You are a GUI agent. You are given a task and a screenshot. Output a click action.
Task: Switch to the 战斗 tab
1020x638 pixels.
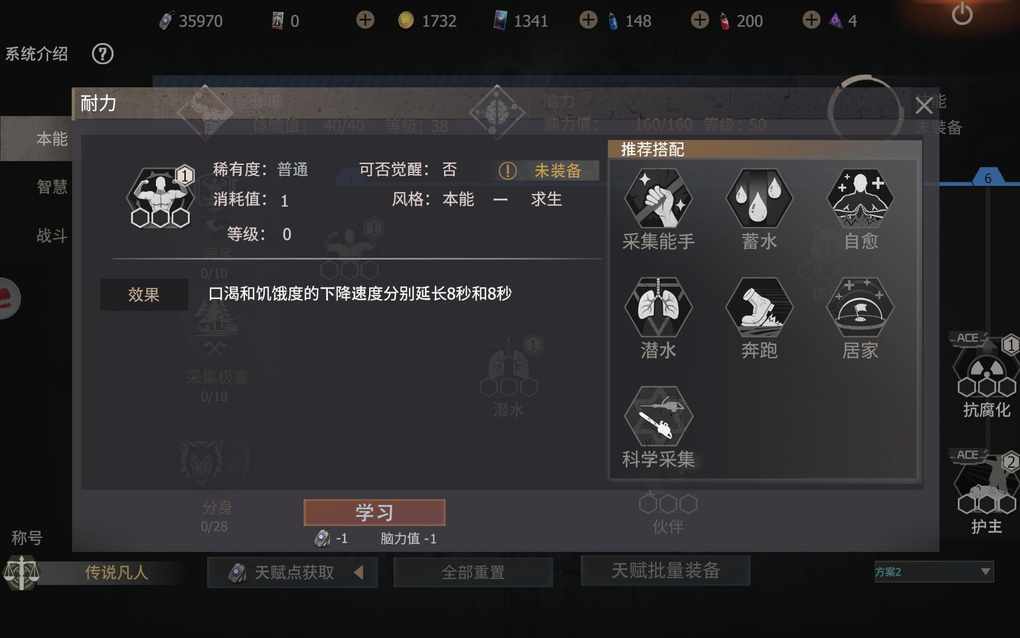[52, 235]
